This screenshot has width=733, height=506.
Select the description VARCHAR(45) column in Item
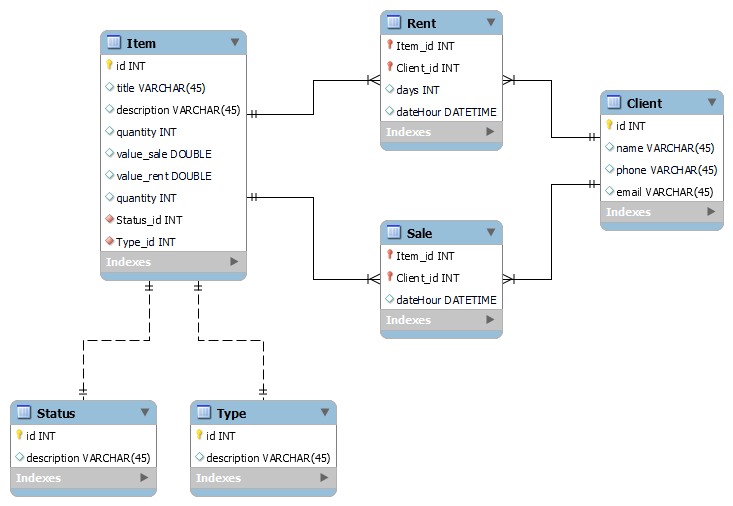173,110
